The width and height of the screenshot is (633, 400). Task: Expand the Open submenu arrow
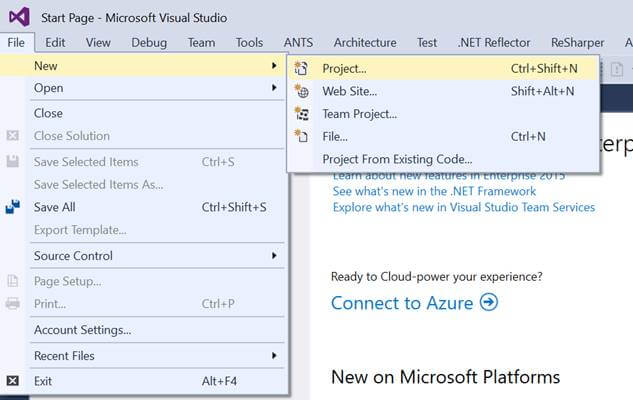(274, 88)
